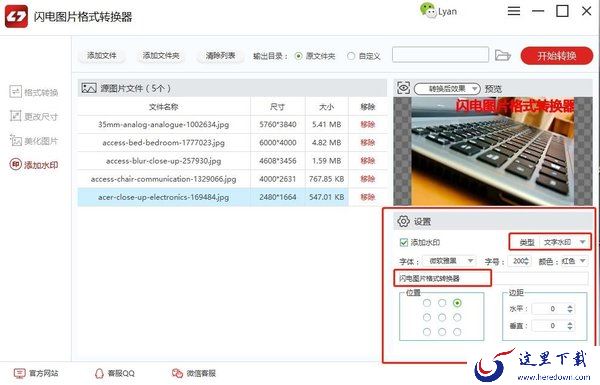600x385 pixels.
Task: Remove acer-close-up-electronics-169484.jpg from list
Action: click(367, 197)
